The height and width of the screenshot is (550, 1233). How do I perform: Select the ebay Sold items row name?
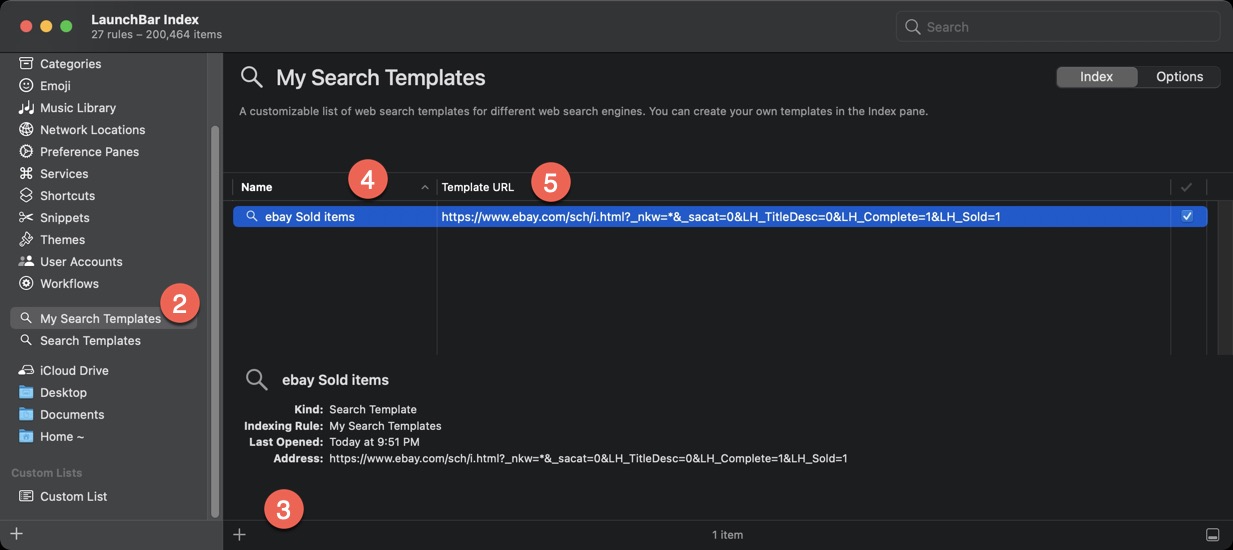[310, 216]
